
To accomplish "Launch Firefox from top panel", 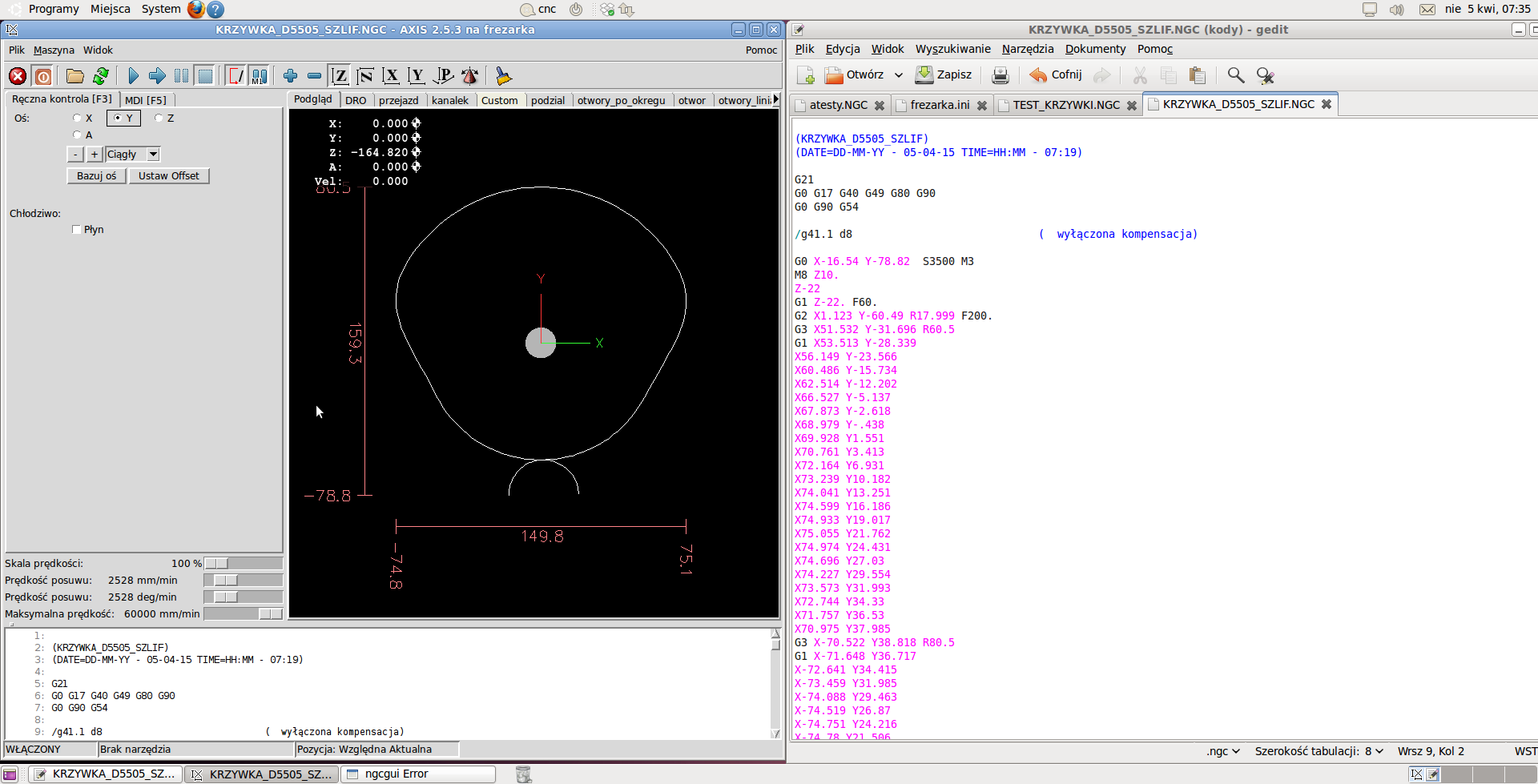I will click(195, 9).
